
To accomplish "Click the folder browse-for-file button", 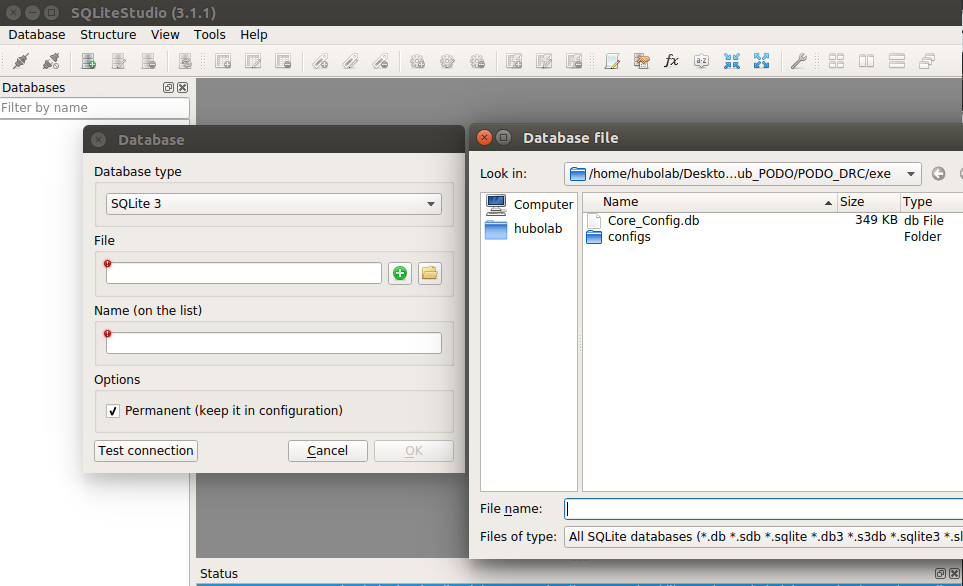I will click(430, 273).
